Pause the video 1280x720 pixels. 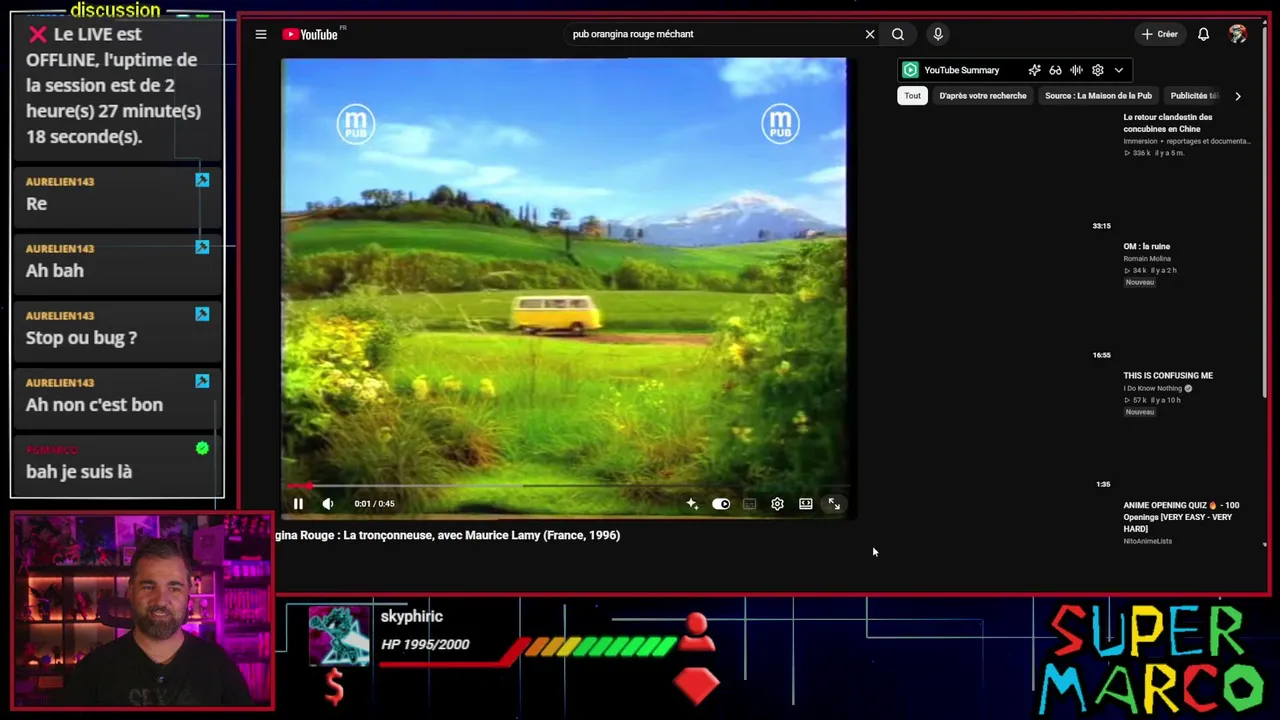(x=298, y=504)
